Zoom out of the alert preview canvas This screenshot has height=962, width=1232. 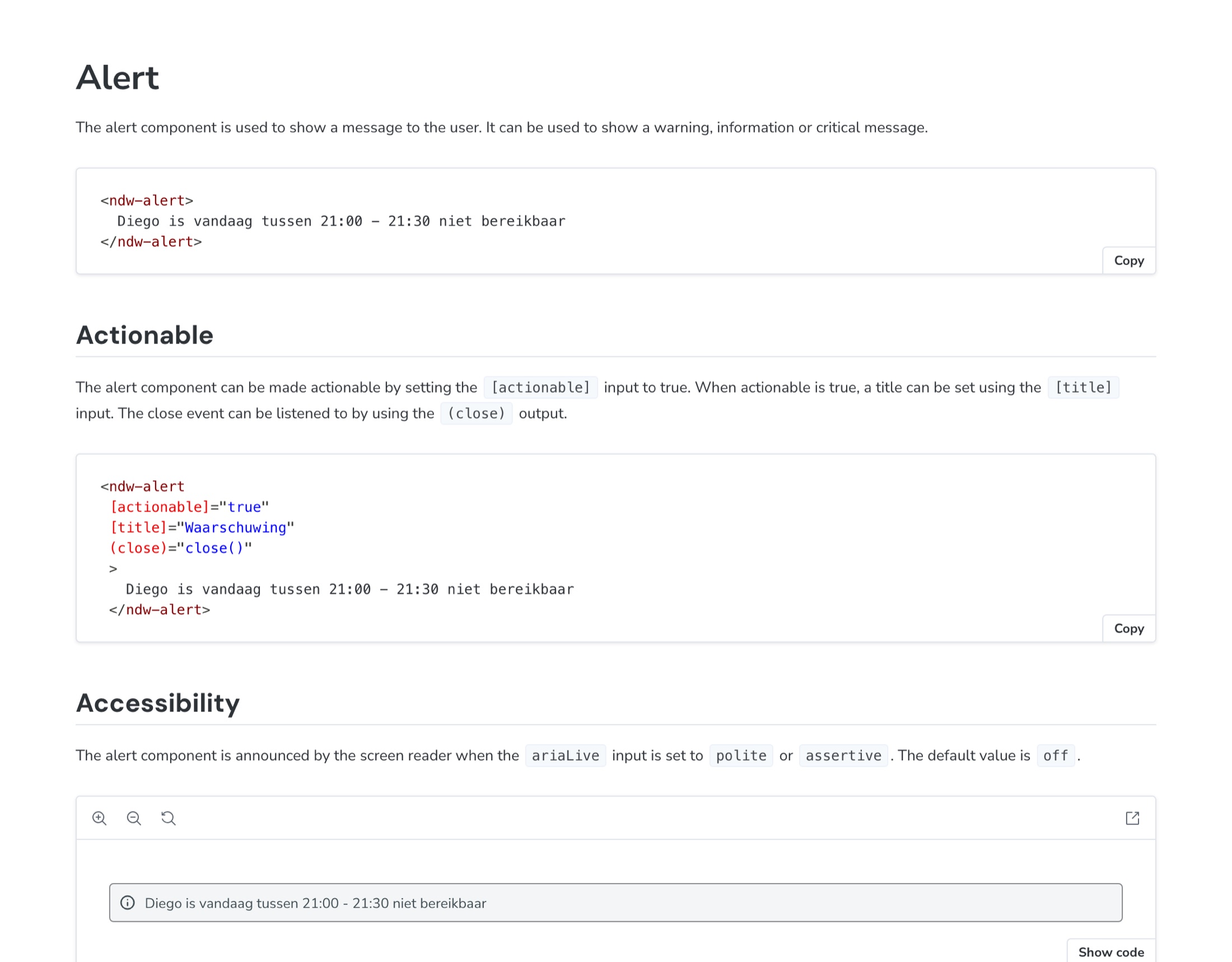point(134,818)
